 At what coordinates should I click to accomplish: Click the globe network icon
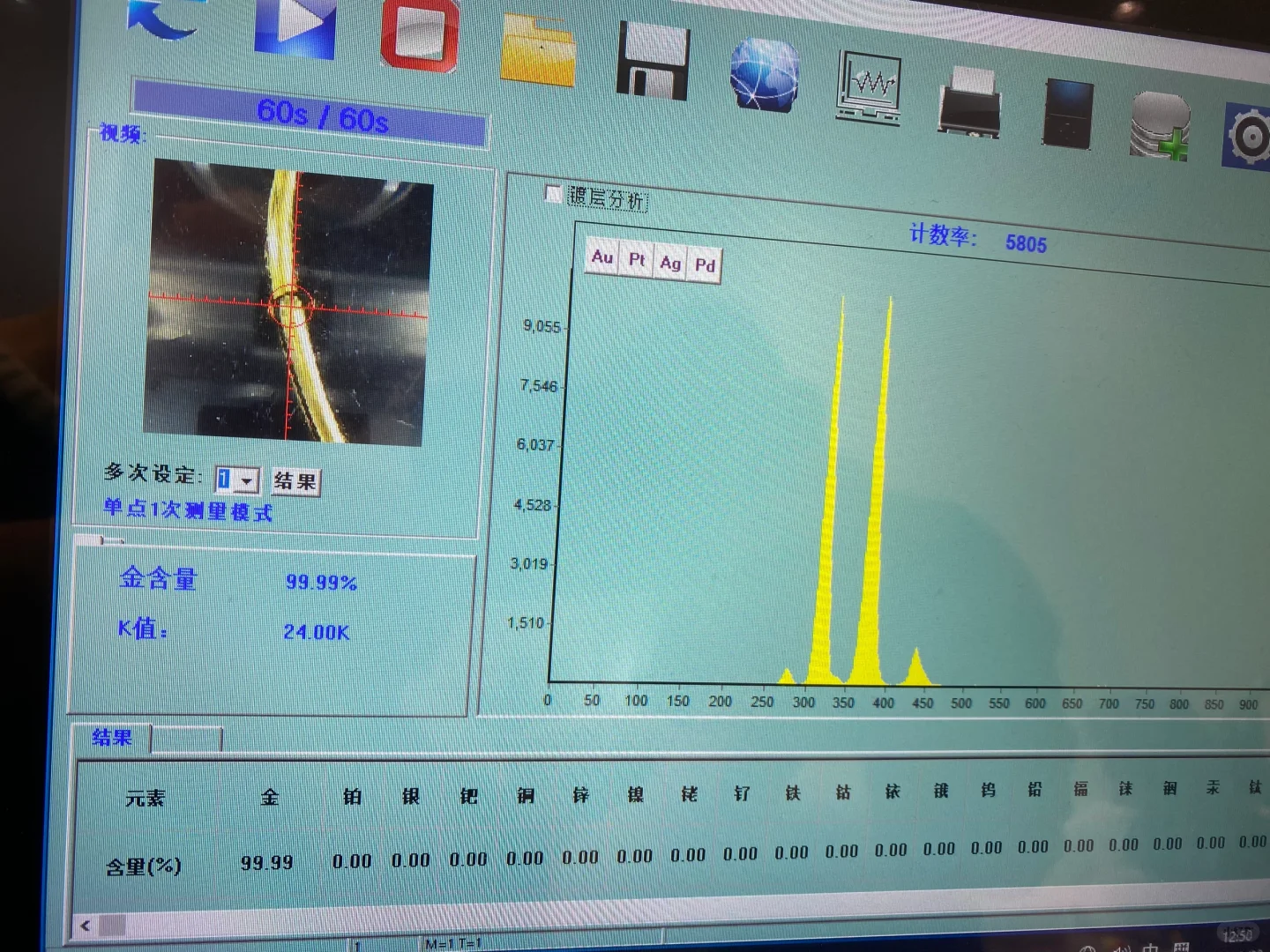tap(765, 73)
